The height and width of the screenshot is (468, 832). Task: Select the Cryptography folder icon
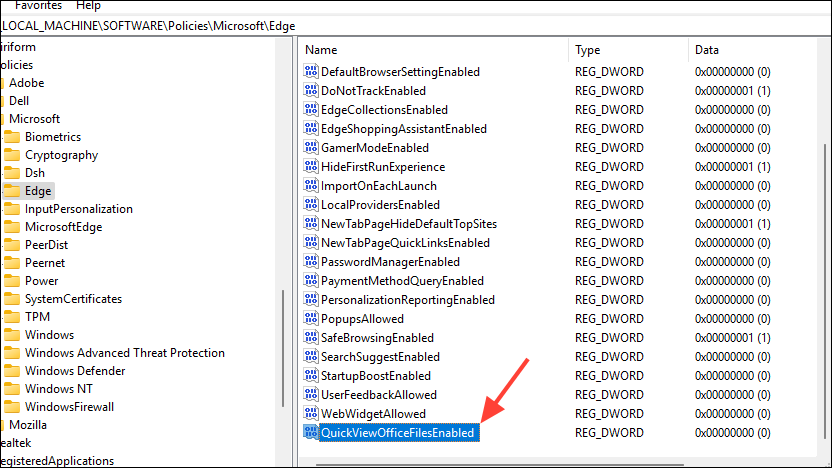coord(12,155)
